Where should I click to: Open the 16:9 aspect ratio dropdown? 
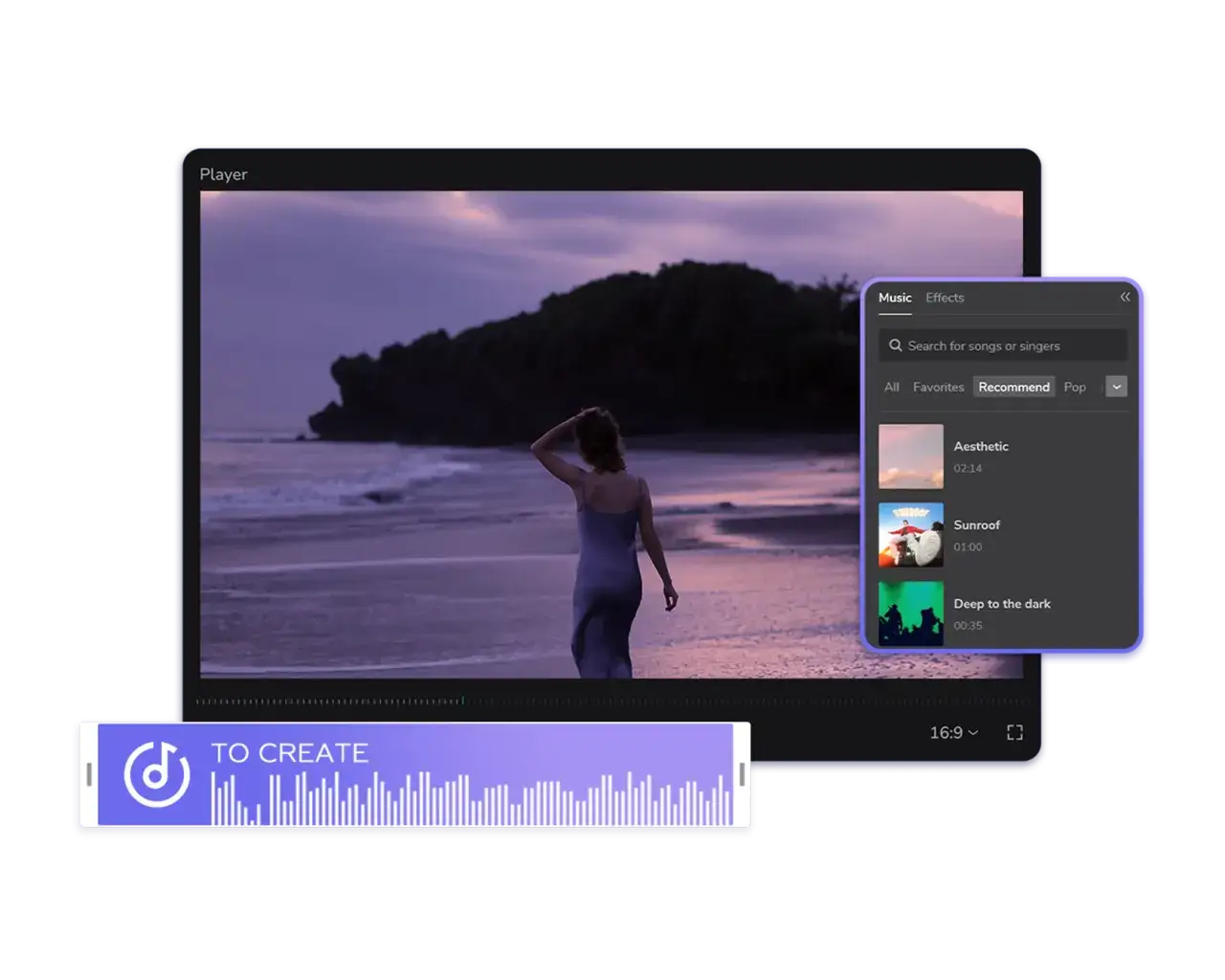click(x=953, y=732)
